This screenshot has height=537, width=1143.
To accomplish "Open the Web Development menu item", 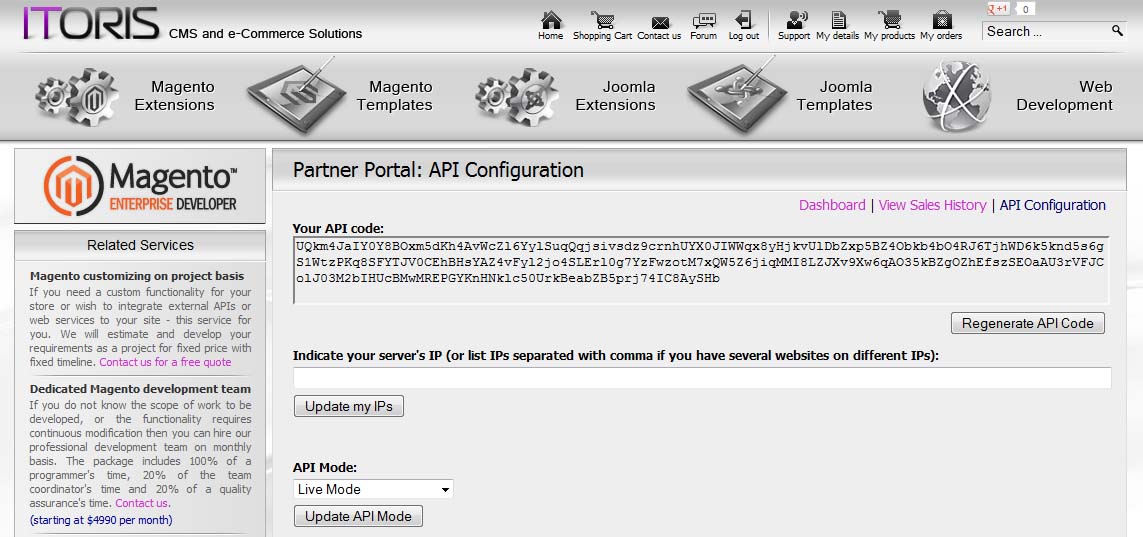I will click(x=1064, y=96).
